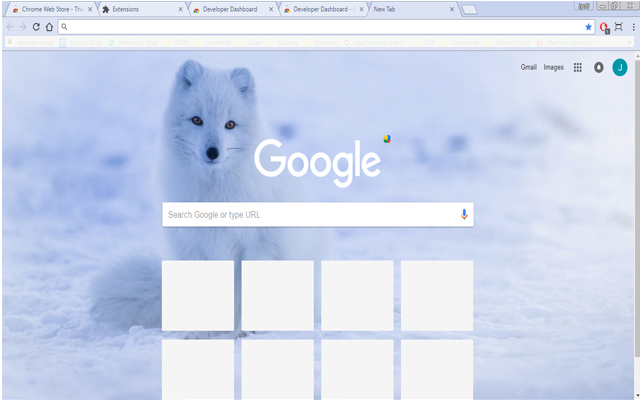The height and width of the screenshot is (400, 640).
Task: Start voice search with microphone icon
Action: point(464,214)
